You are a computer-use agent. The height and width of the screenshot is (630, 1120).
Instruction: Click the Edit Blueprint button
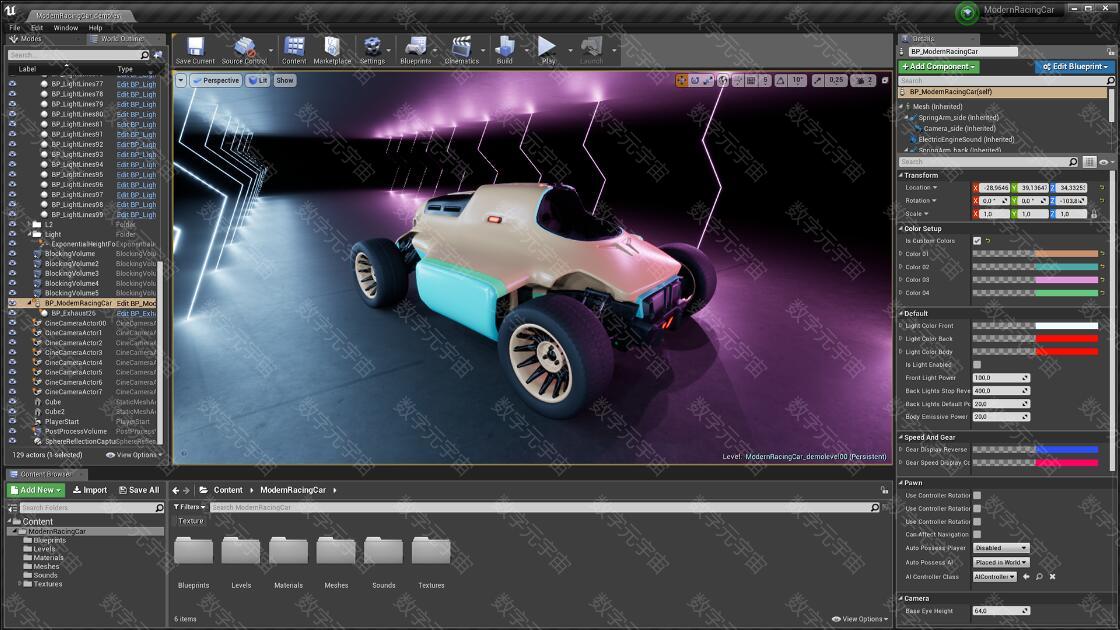click(x=1074, y=67)
